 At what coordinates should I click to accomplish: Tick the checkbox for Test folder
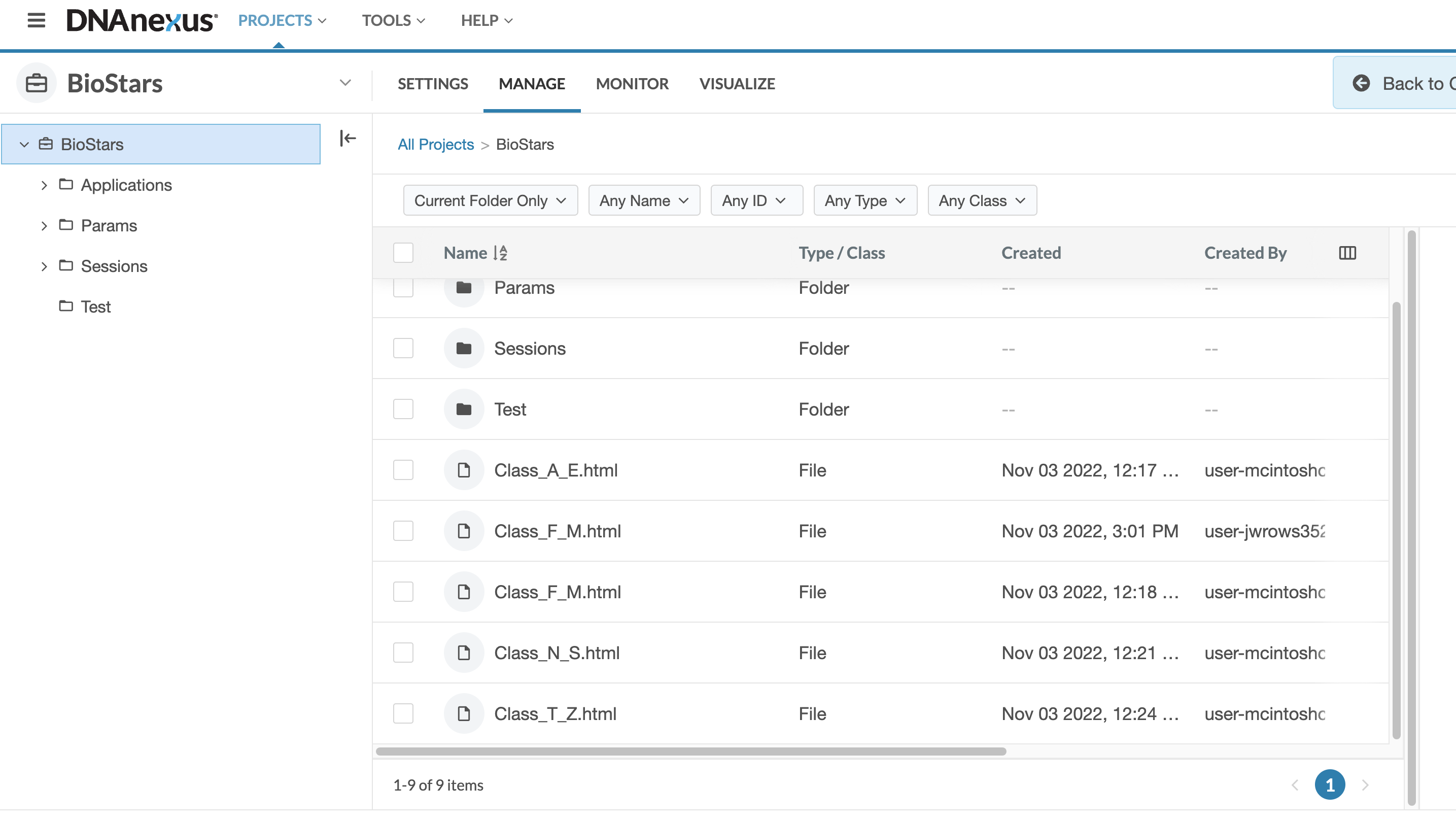pyautogui.click(x=403, y=409)
